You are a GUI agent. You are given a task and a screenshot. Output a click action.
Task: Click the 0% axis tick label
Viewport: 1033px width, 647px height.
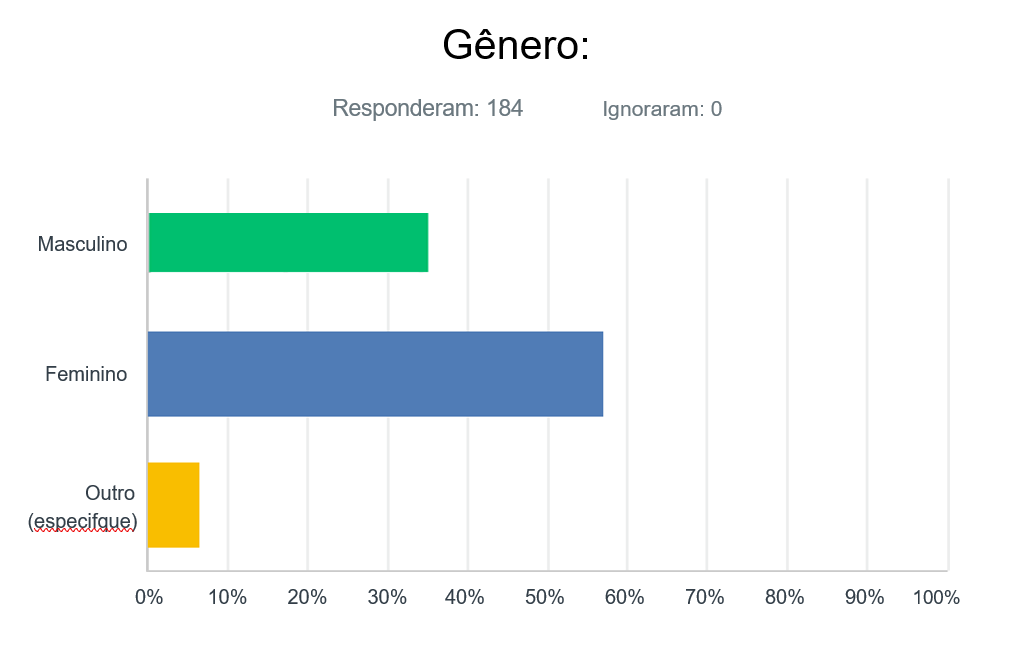(x=149, y=597)
